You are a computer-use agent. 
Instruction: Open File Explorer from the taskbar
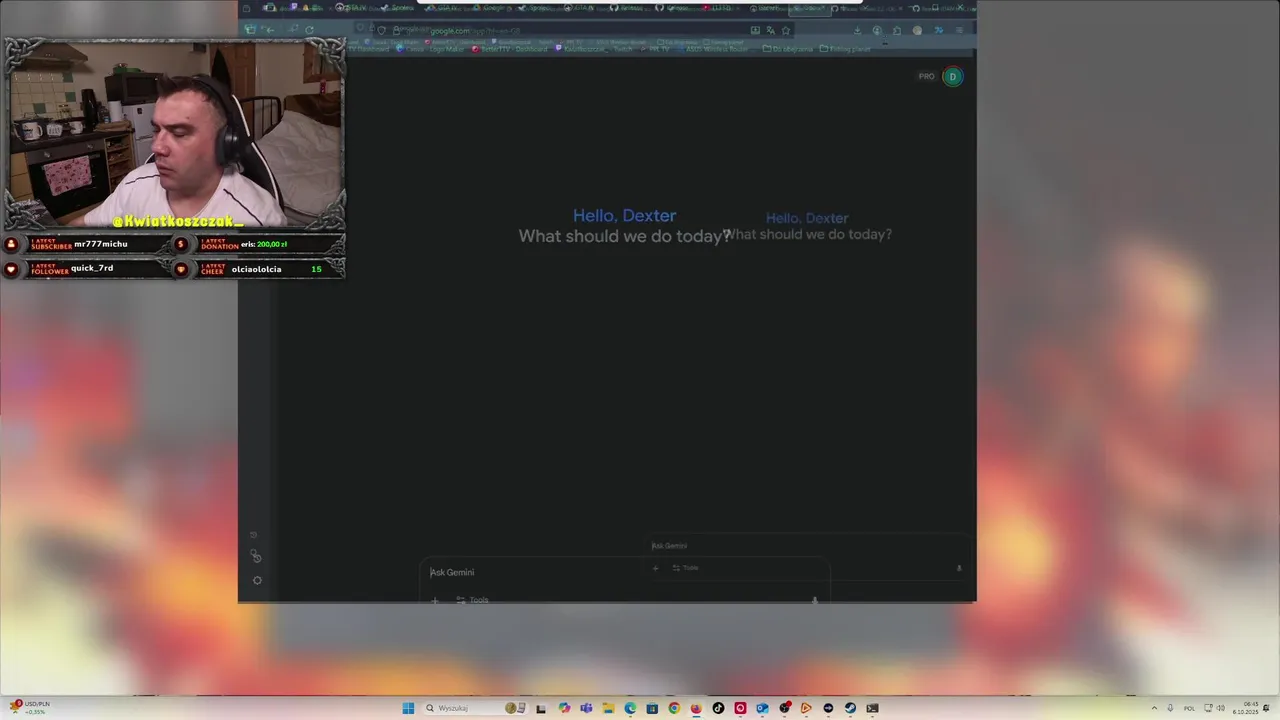(608, 708)
